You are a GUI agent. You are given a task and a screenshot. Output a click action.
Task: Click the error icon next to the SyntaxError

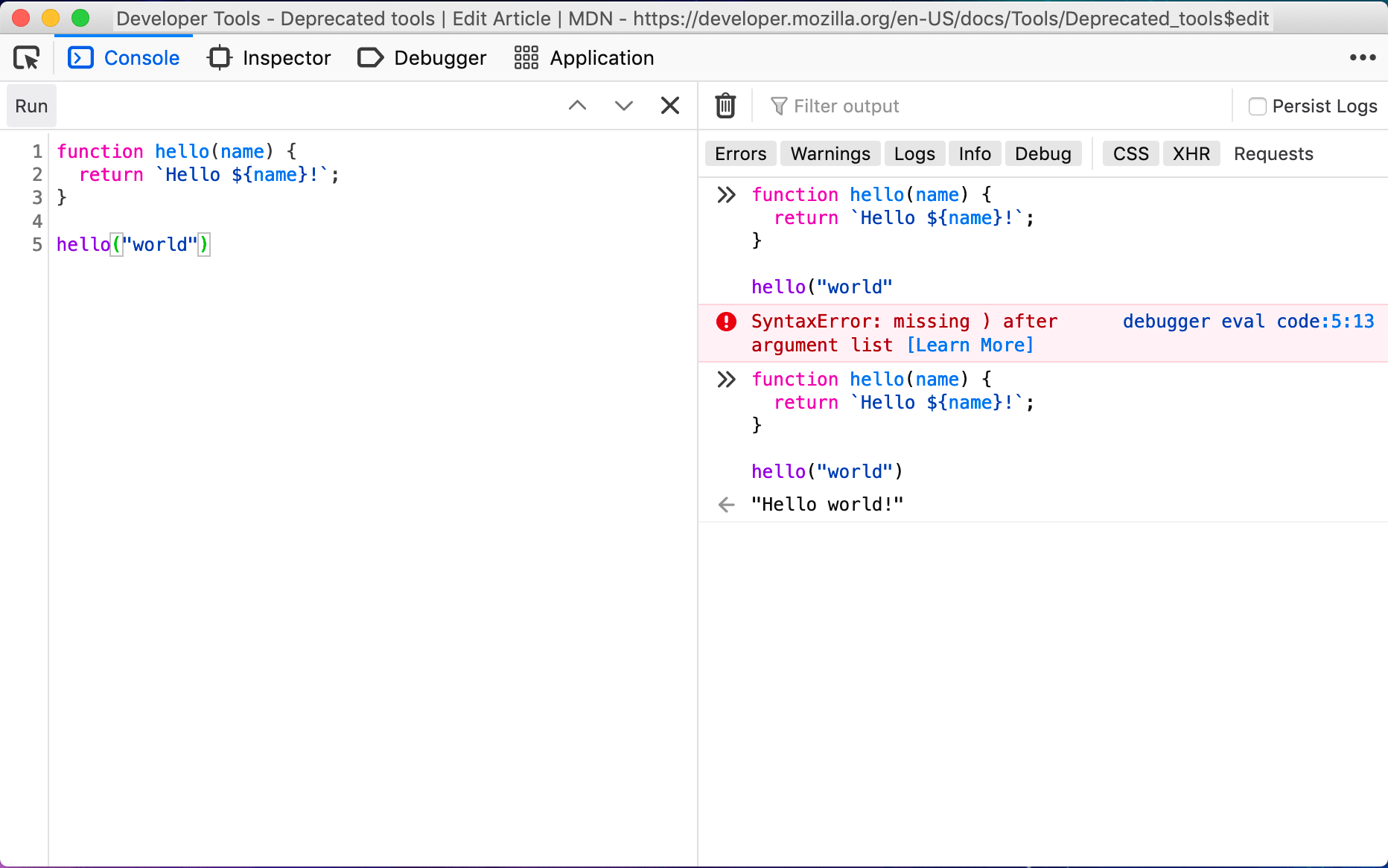[727, 321]
